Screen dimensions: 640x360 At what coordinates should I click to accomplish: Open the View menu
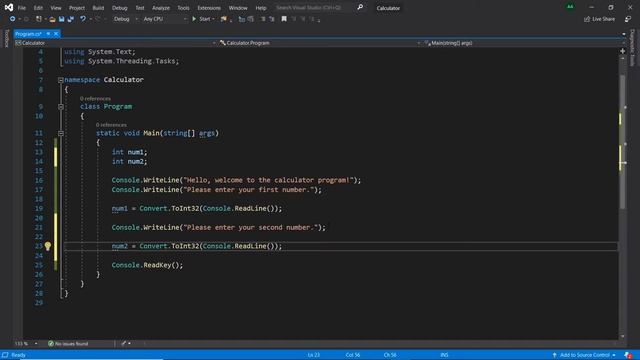pyautogui.click(x=56, y=8)
